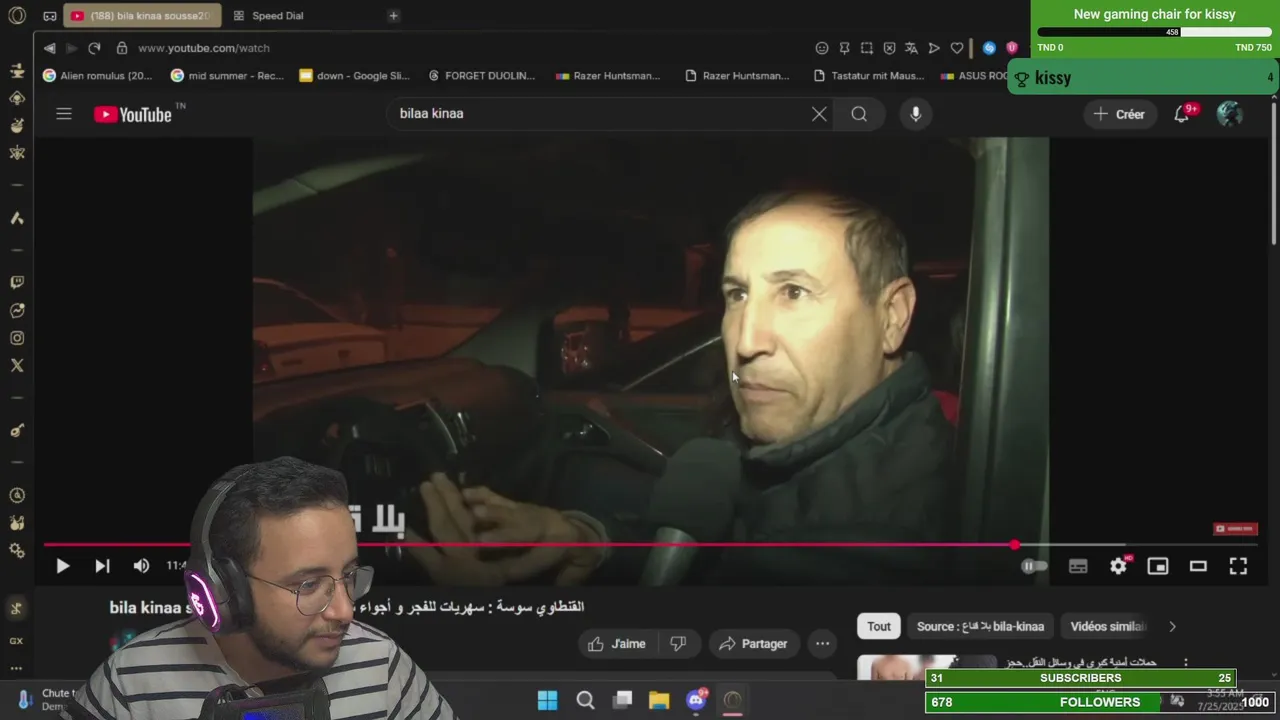
Task: Open the Opera GX main menu logo
Action: (x=17, y=16)
